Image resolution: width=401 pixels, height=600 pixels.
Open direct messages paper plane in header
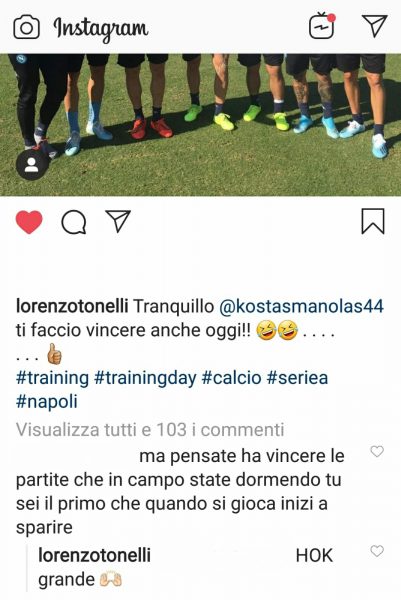[x=374, y=26]
